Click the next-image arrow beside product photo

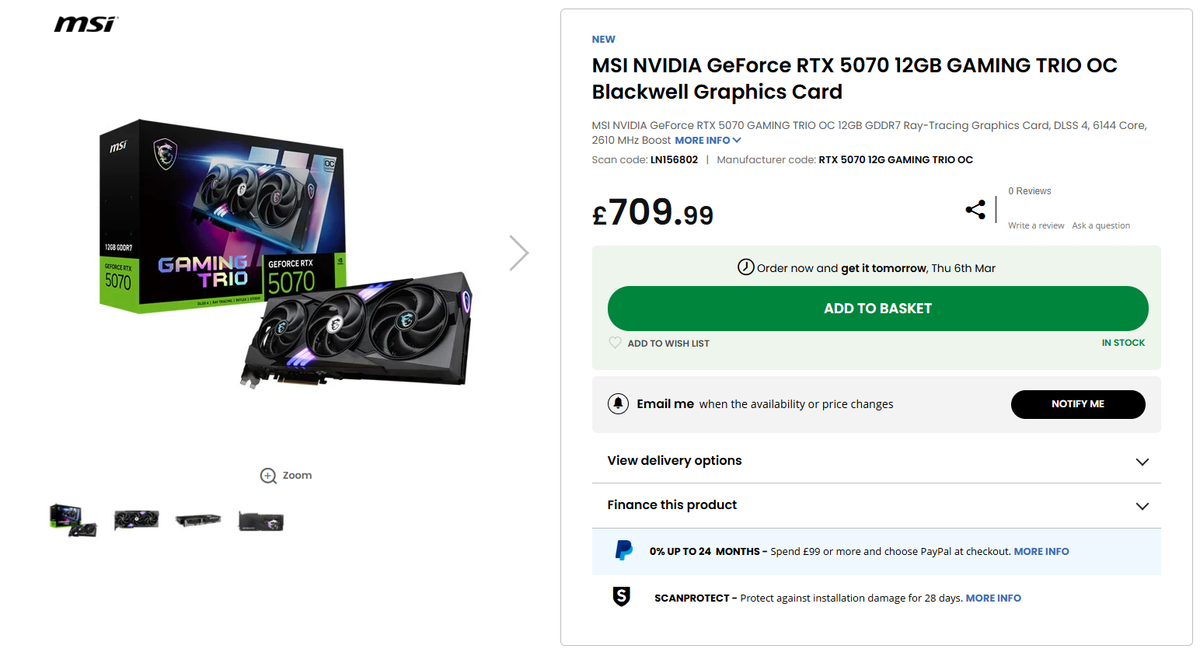[518, 252]
